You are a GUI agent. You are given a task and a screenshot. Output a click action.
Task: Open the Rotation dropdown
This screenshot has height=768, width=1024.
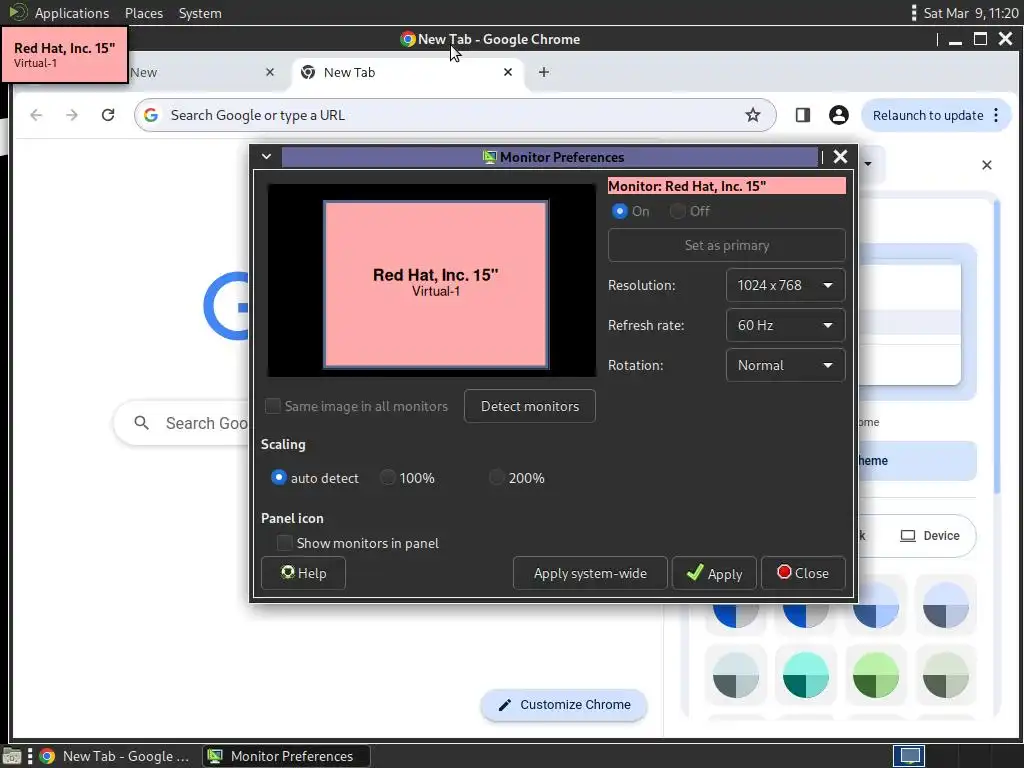point(785,365)
